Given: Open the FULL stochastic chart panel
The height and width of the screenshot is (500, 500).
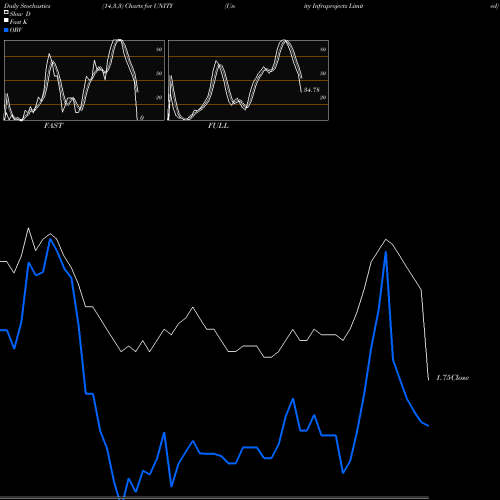Looking at the screenshot, I should point(248,80).
